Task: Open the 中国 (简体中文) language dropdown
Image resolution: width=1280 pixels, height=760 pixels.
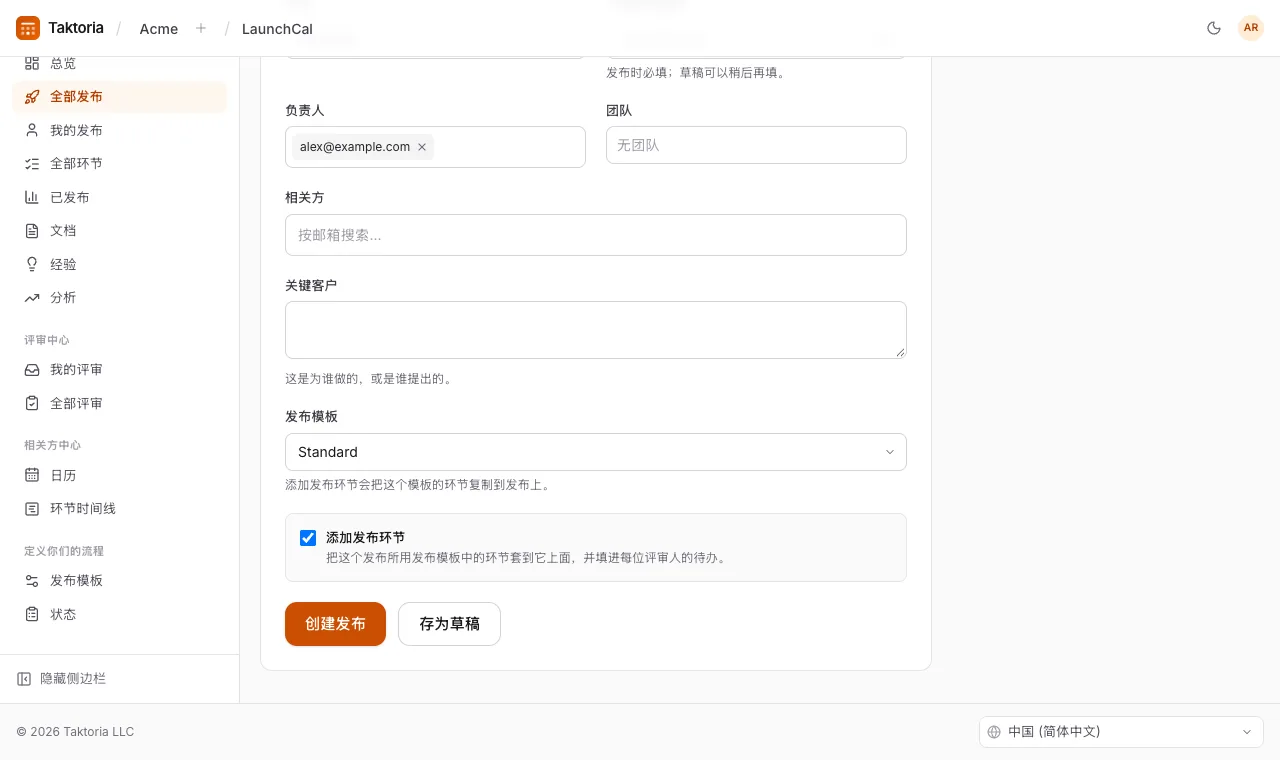Action: click(1121, 732)
